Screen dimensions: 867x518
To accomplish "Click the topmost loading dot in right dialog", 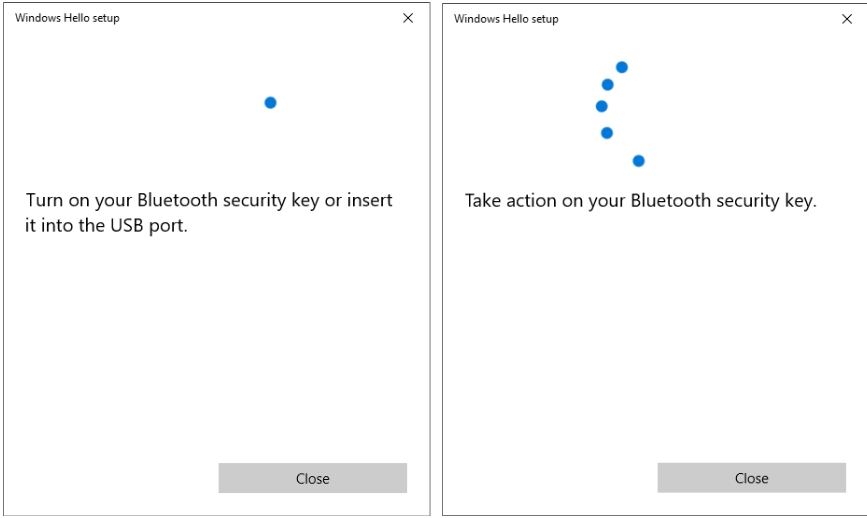I will (x=621, y=67).
